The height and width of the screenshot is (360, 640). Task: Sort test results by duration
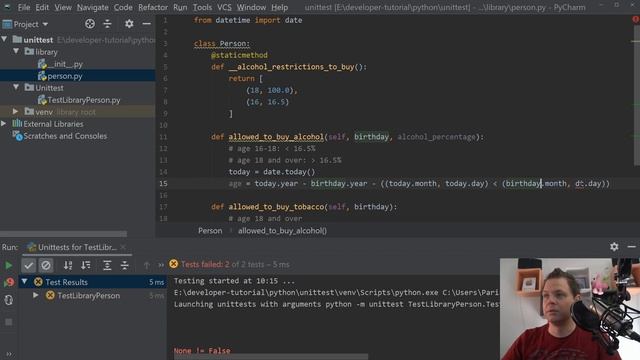point(86,265)
